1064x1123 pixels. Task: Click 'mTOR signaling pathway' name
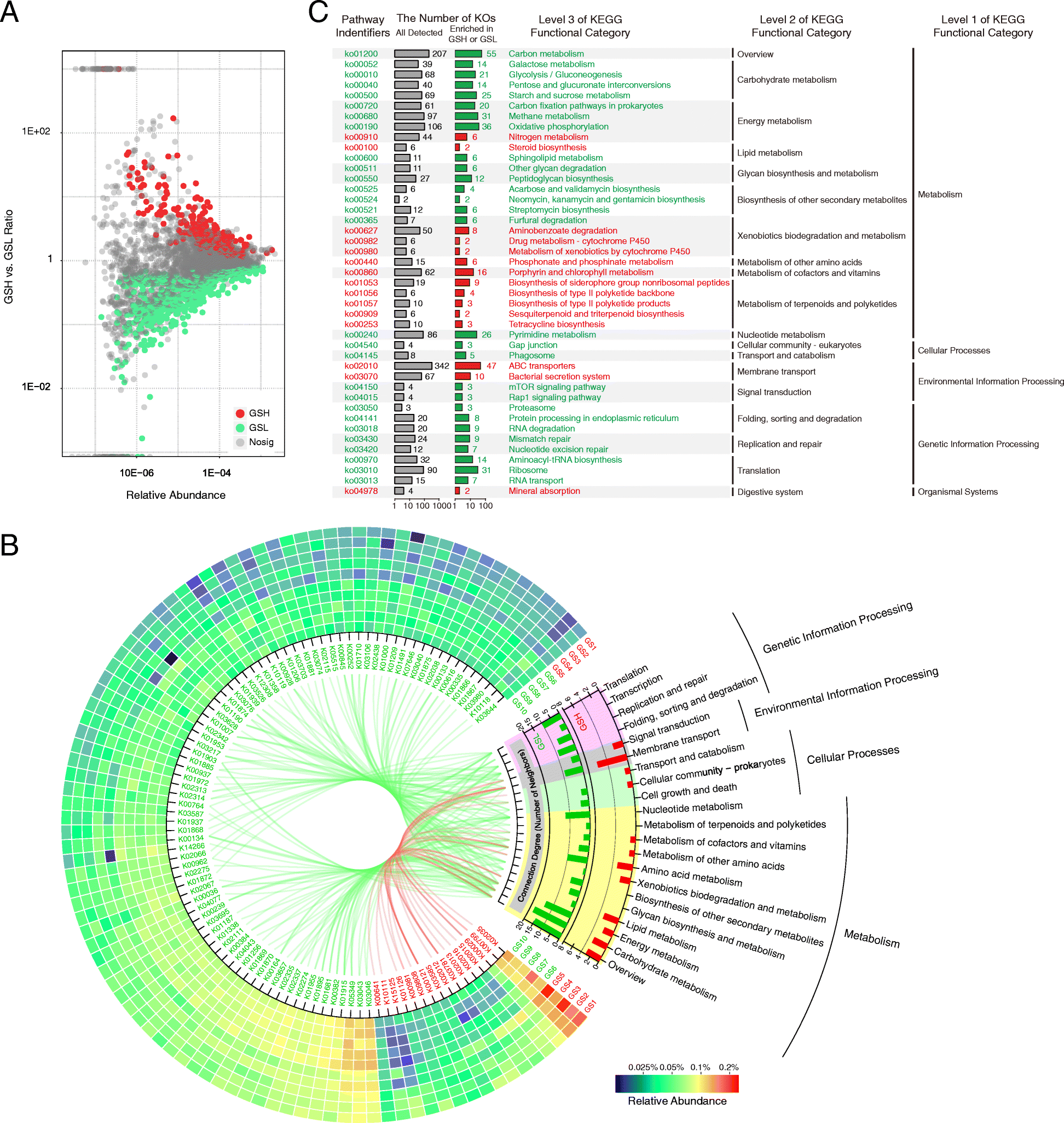click(557, 387)
